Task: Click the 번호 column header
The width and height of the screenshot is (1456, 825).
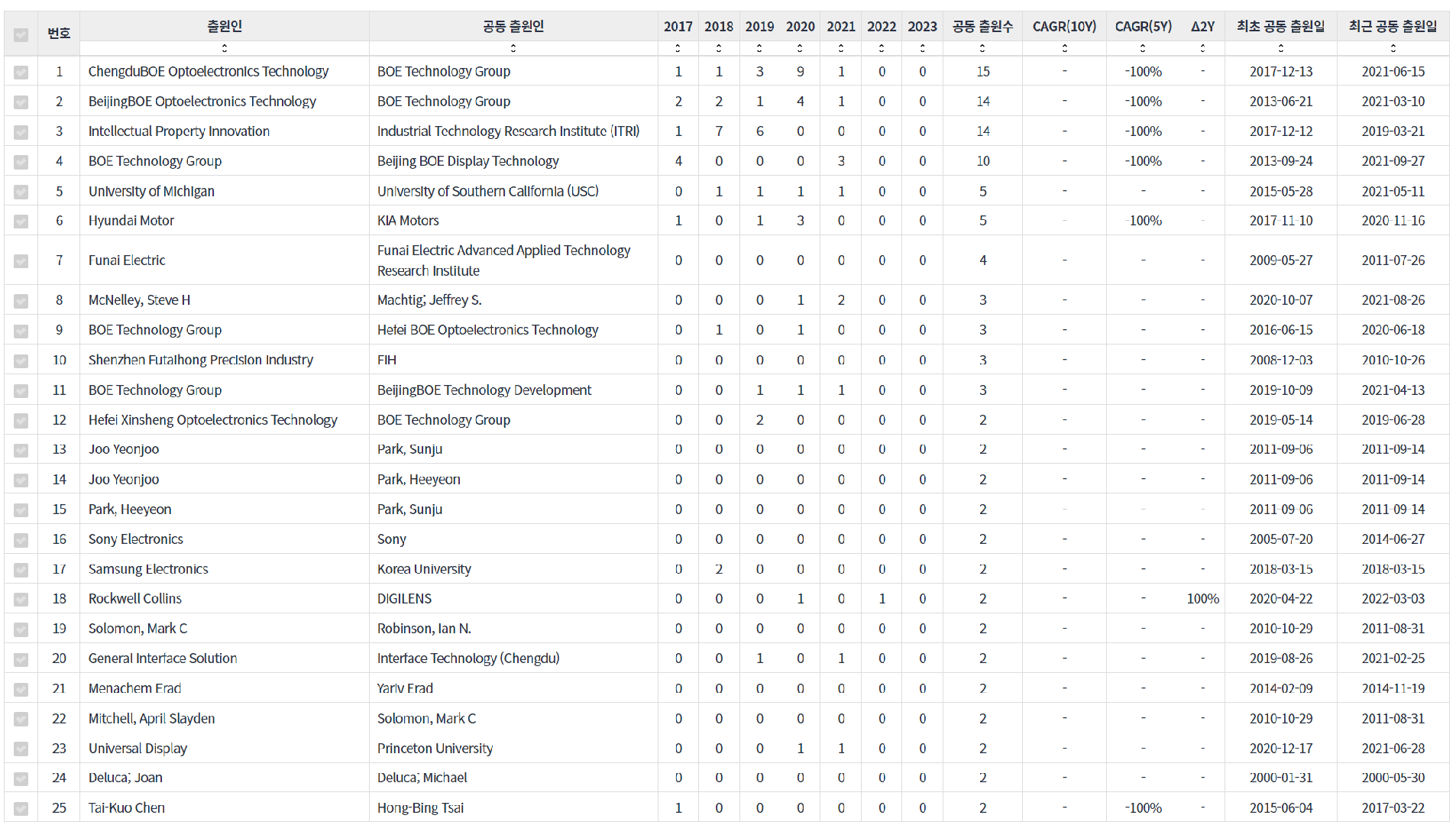Action: coord(59,33)
